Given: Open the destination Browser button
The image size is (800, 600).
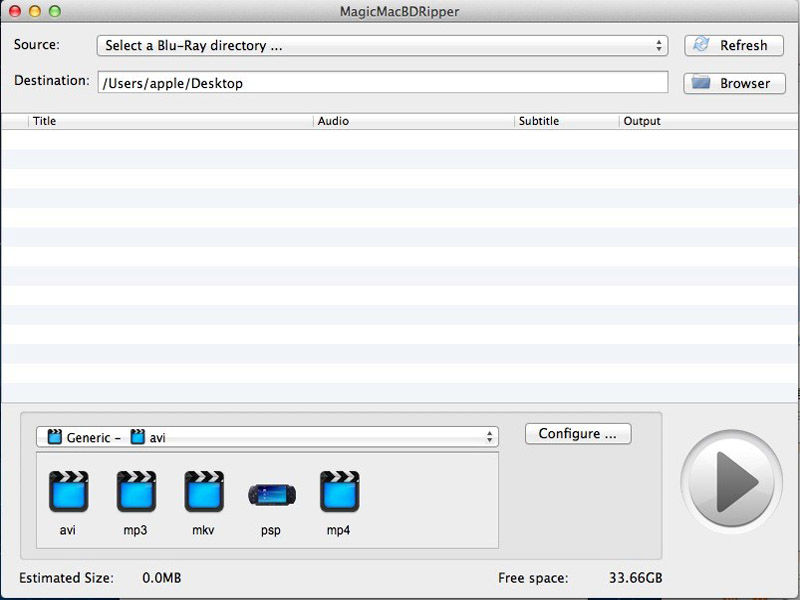Looking at the screenshot, I should 734,83.
